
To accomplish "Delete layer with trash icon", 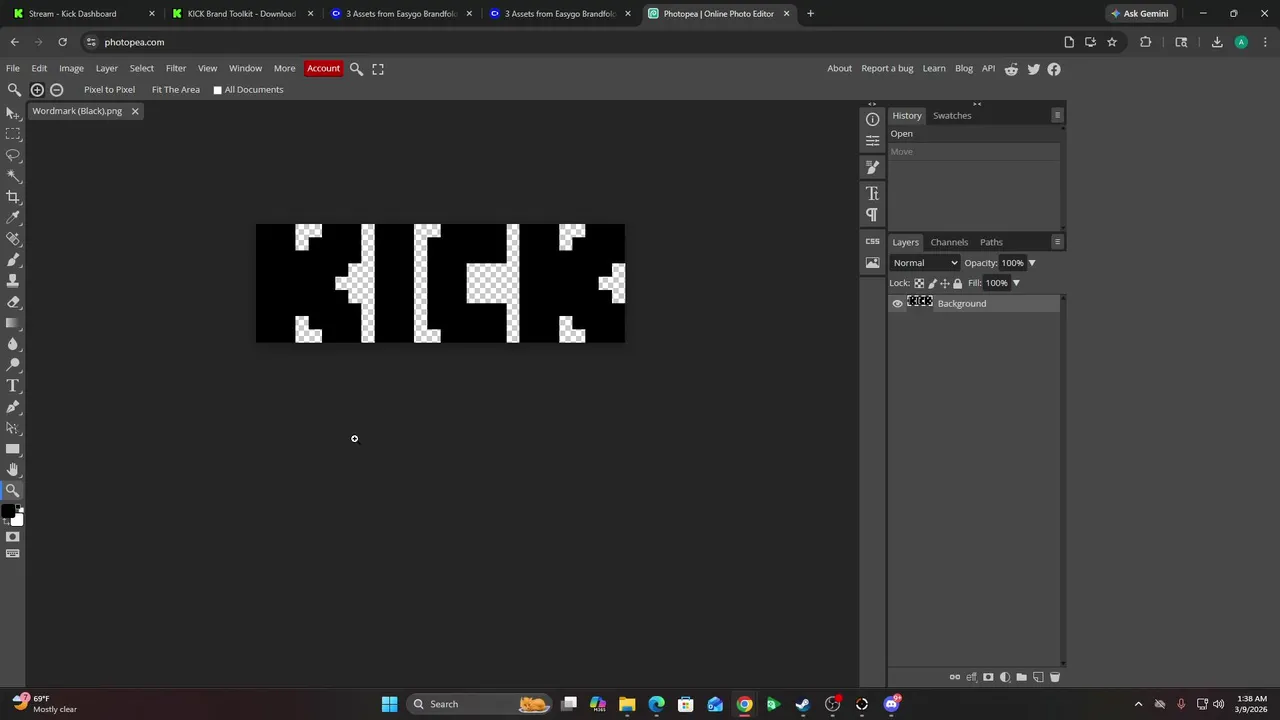I will (x=1054, y=677).
